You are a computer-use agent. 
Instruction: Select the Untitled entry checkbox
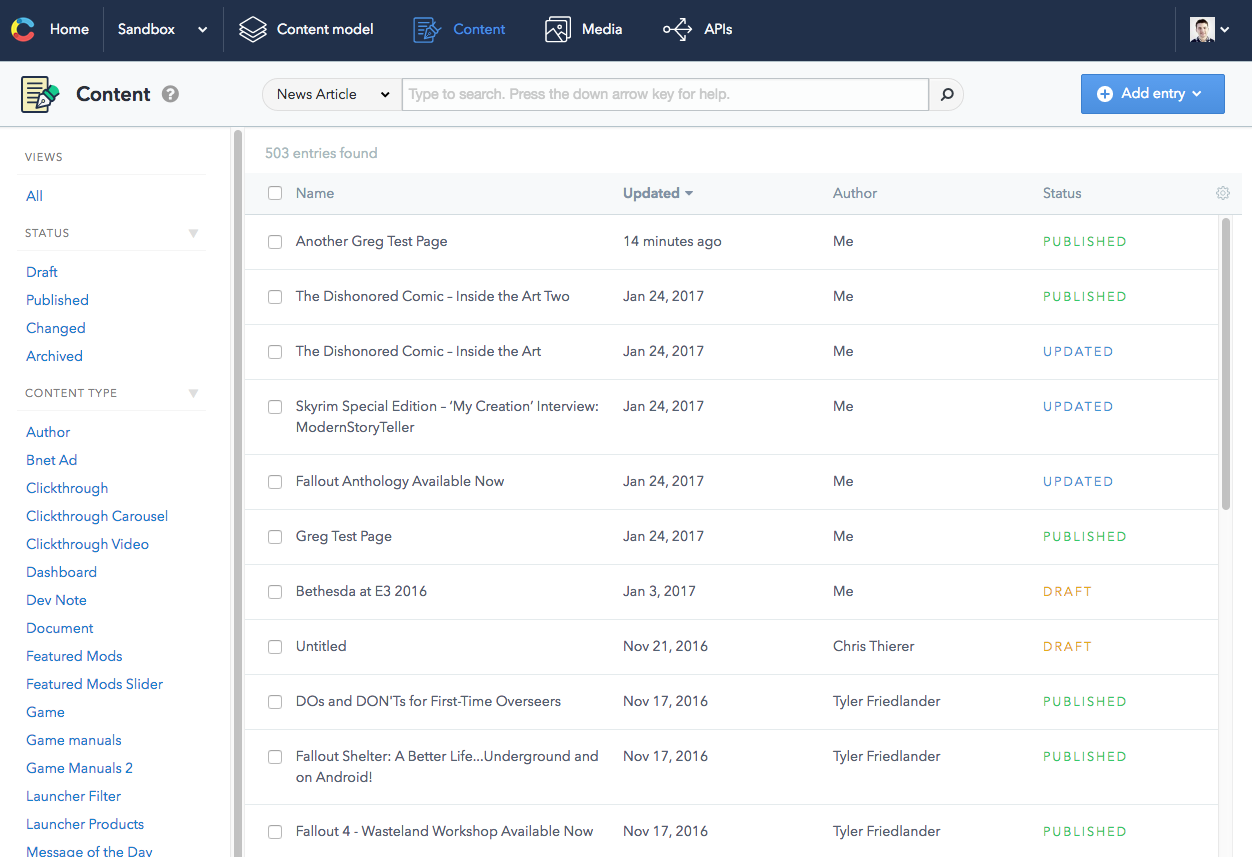click(275, 646)
